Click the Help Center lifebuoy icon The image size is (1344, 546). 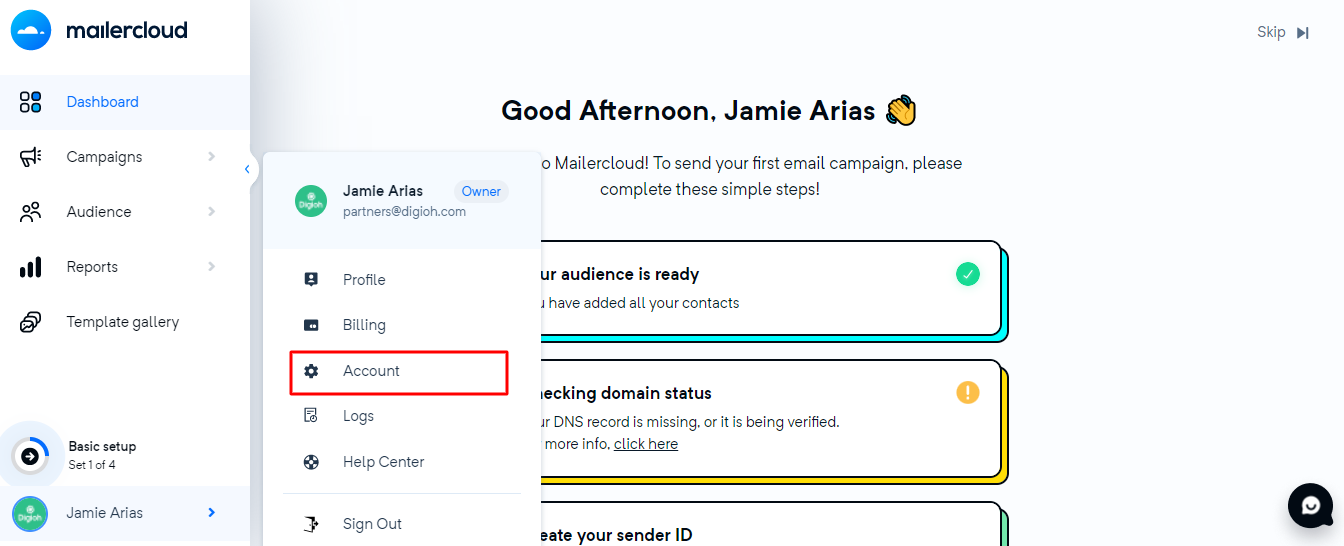coord(311,462)
